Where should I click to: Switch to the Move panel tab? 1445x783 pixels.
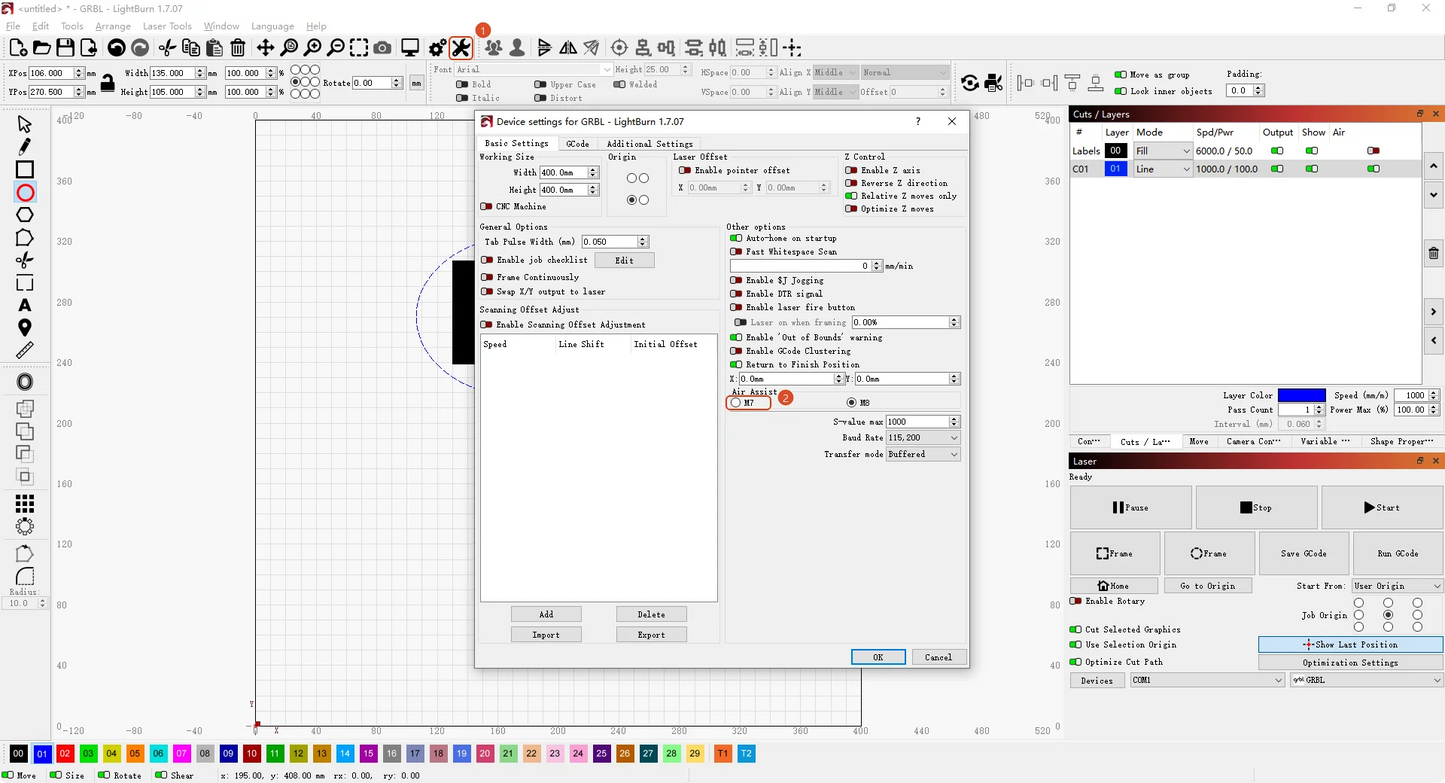[1199, 441]
